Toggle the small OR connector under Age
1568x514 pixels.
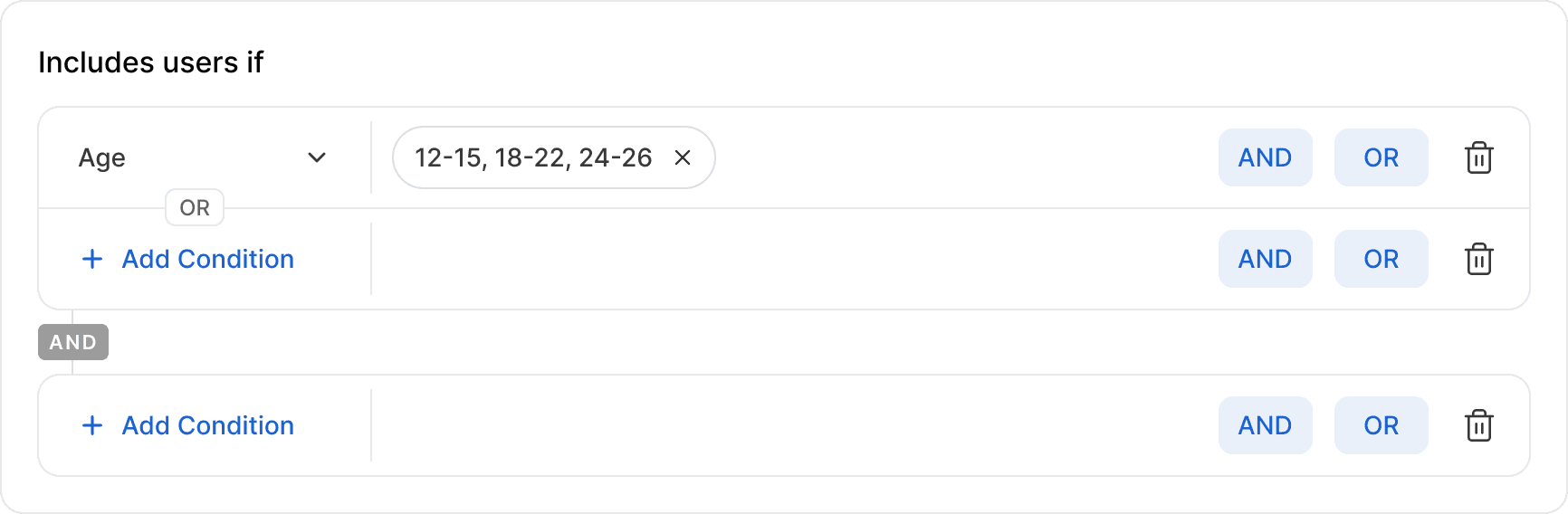point(195,208)
